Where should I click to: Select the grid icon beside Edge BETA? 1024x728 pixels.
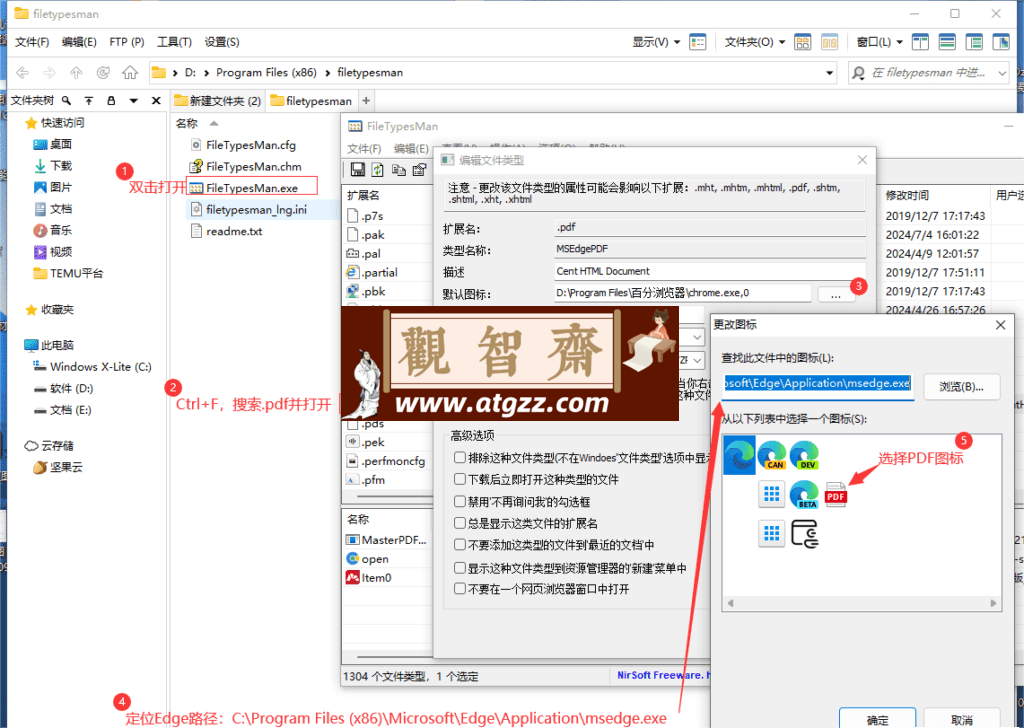pyautogui.click(x=772, y=494)
